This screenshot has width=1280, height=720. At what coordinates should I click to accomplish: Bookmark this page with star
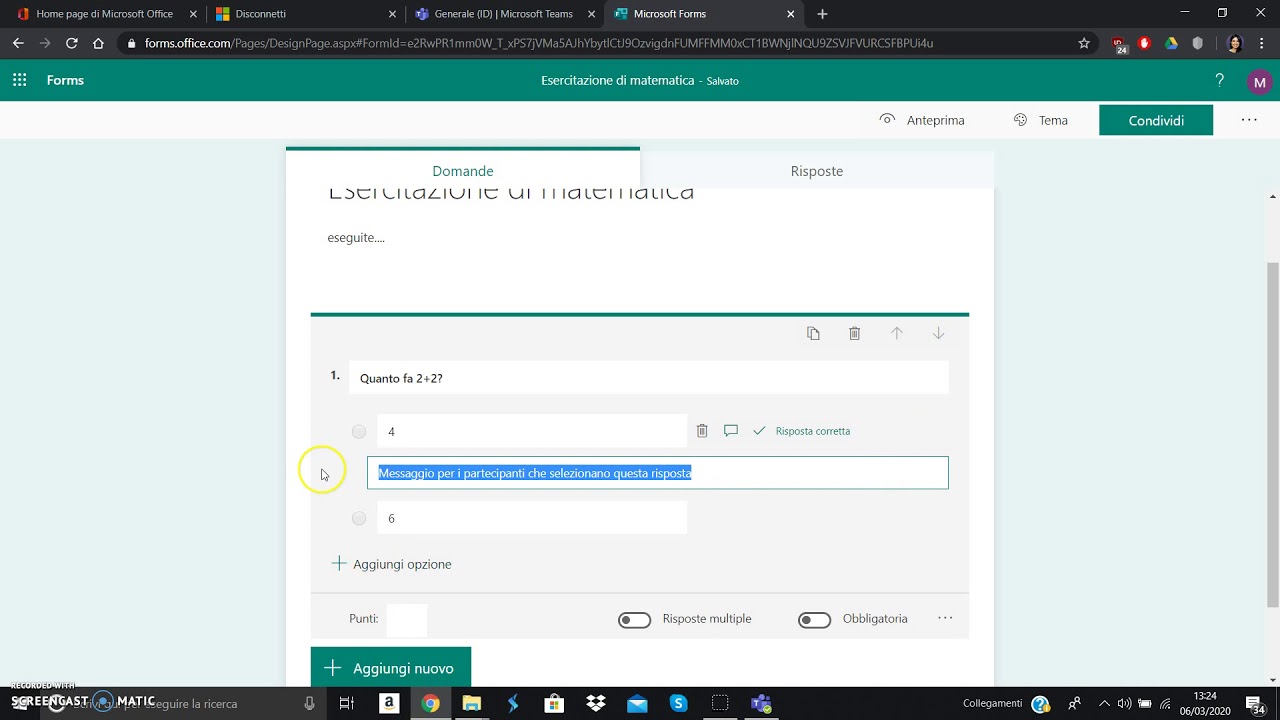(x=1084, y=43)
